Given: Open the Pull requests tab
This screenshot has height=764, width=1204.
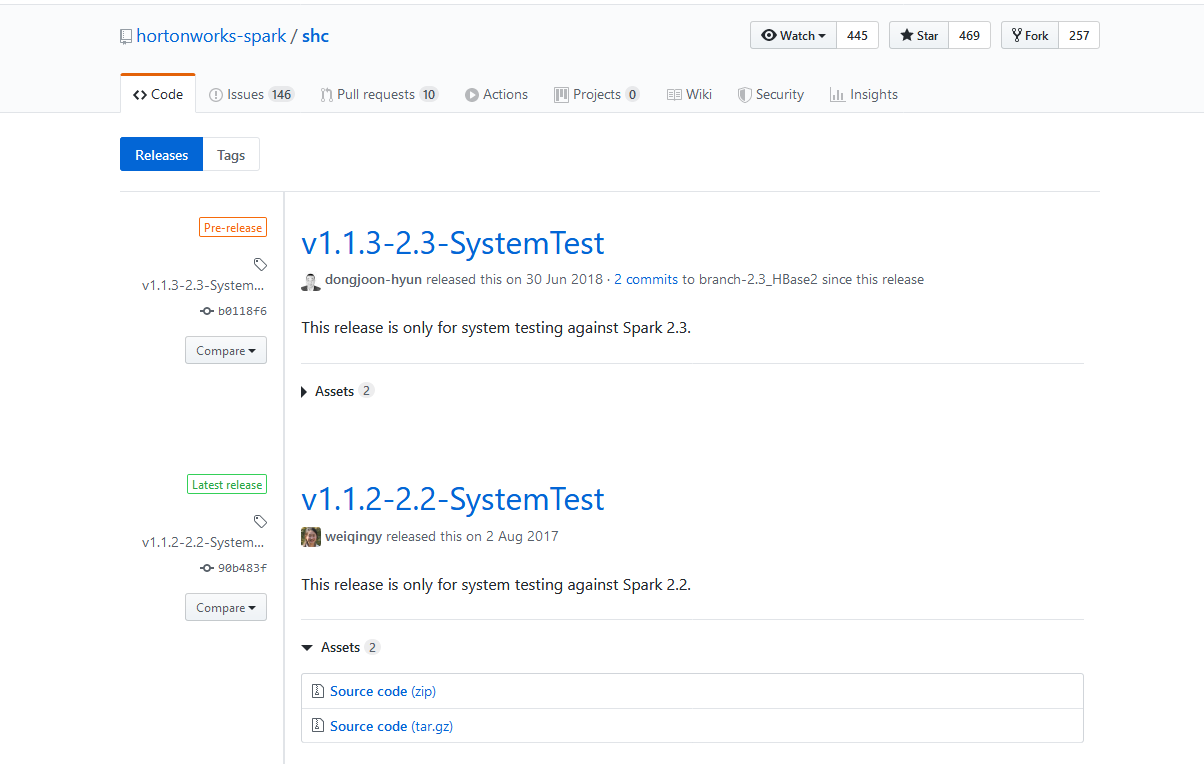Looking at the screenshot, I should tap(379, 94).
